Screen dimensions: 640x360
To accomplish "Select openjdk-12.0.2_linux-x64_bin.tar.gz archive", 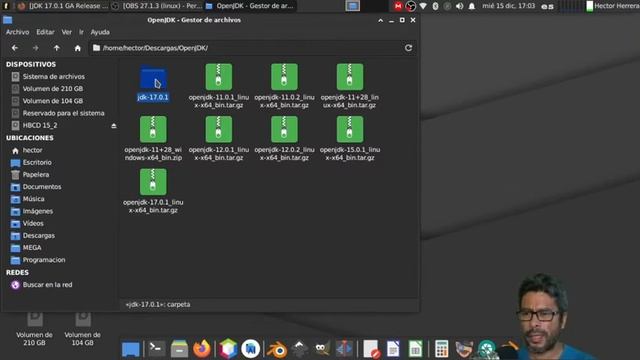I will coord(284,138).
